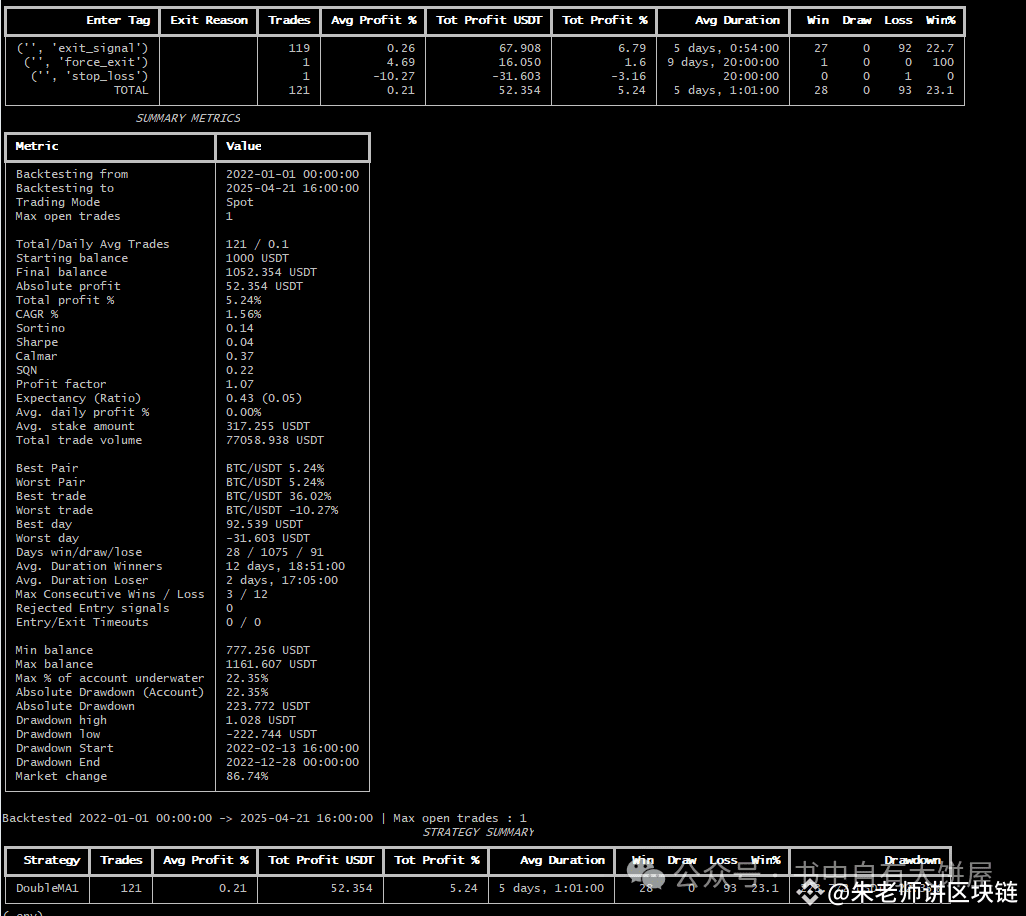Select the Calmar value 0.37
The image size is (1026, 916).
(x=239, y=357)
